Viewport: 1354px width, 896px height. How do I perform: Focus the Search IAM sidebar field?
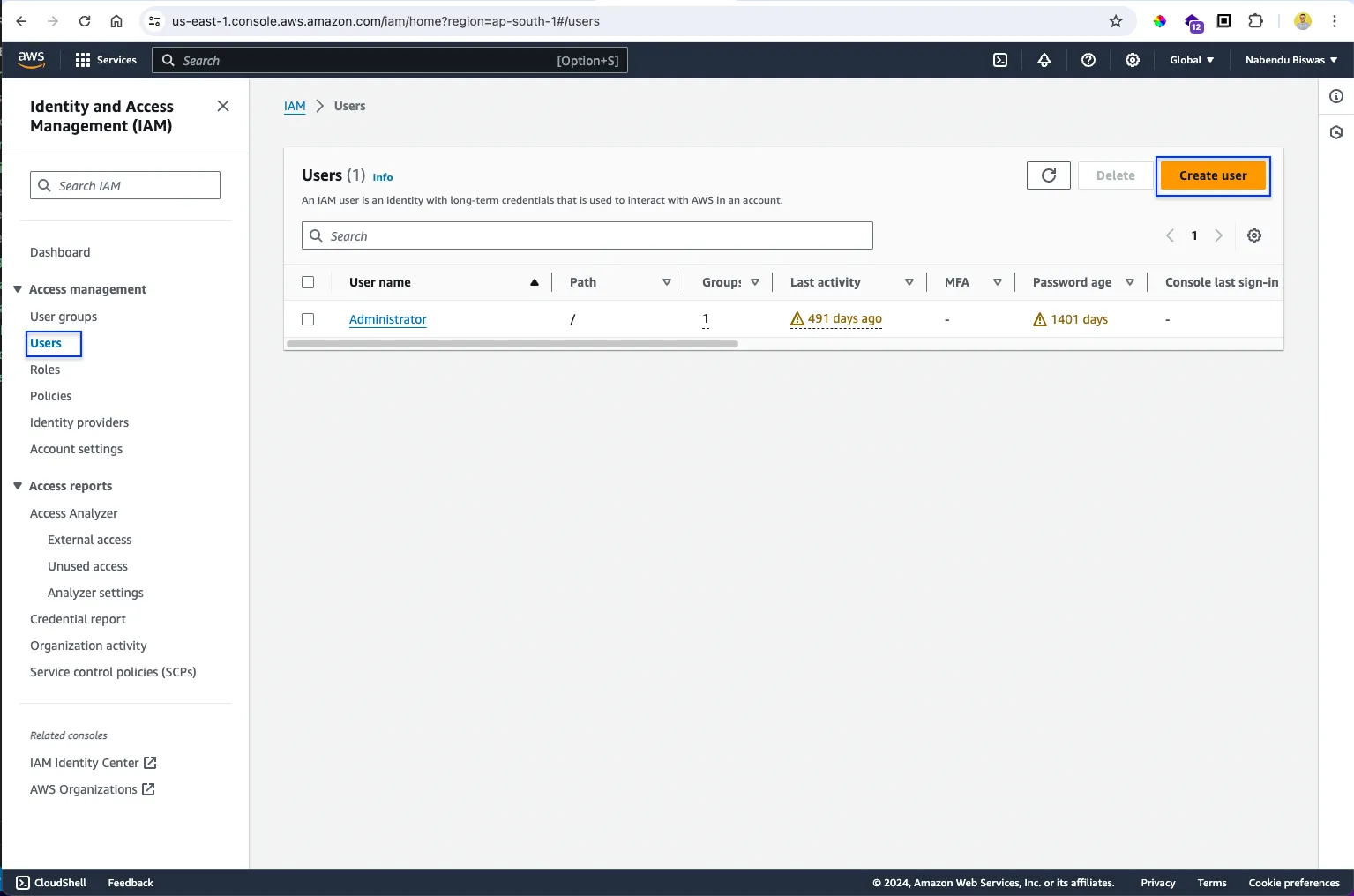click(125, 185)
